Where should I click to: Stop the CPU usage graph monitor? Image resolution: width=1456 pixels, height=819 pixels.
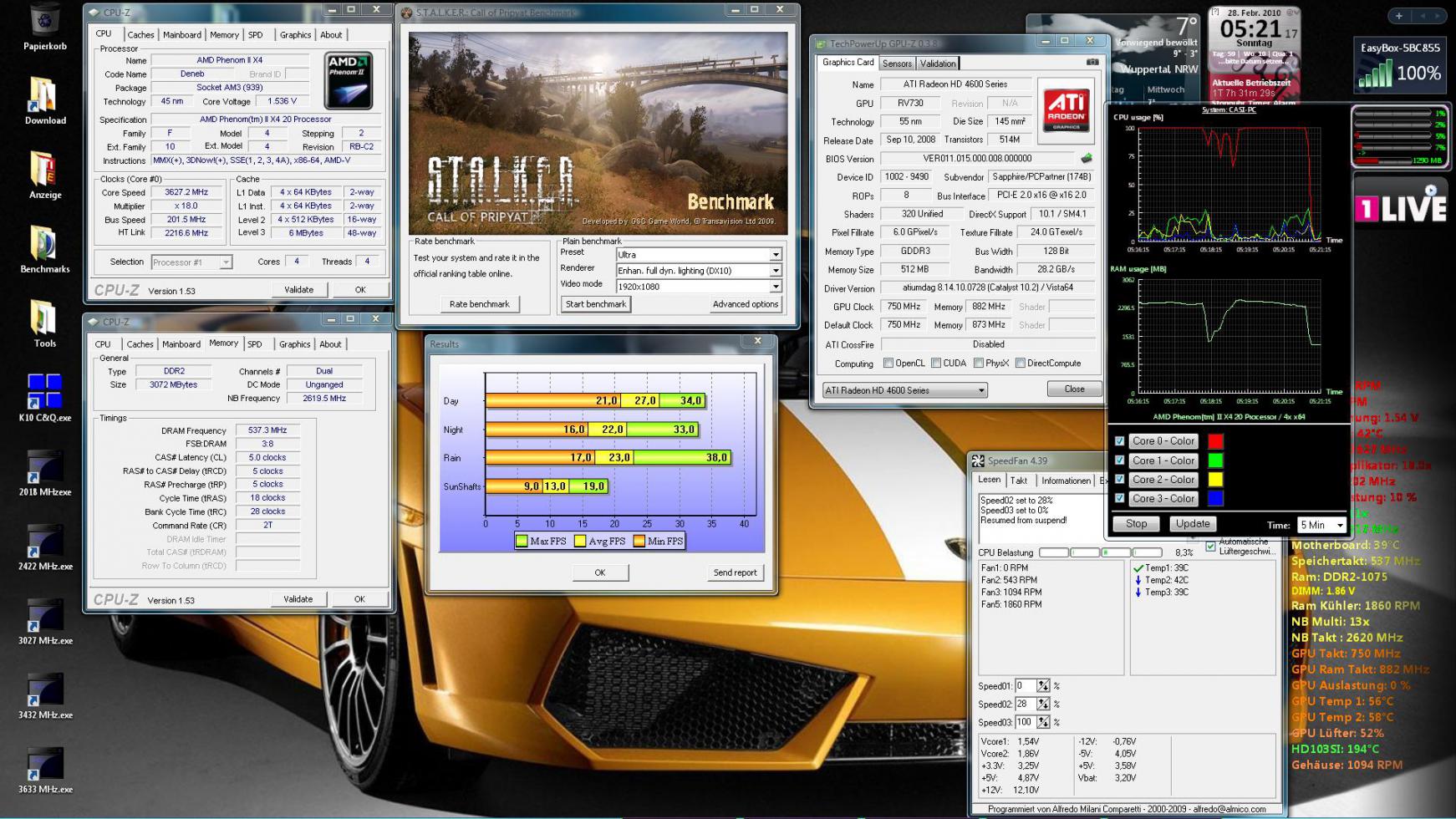(x=1136, y=524)
